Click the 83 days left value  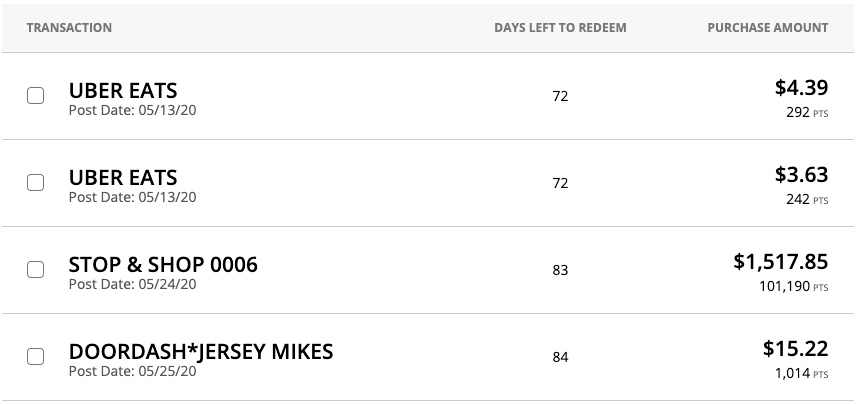(560, 270)
